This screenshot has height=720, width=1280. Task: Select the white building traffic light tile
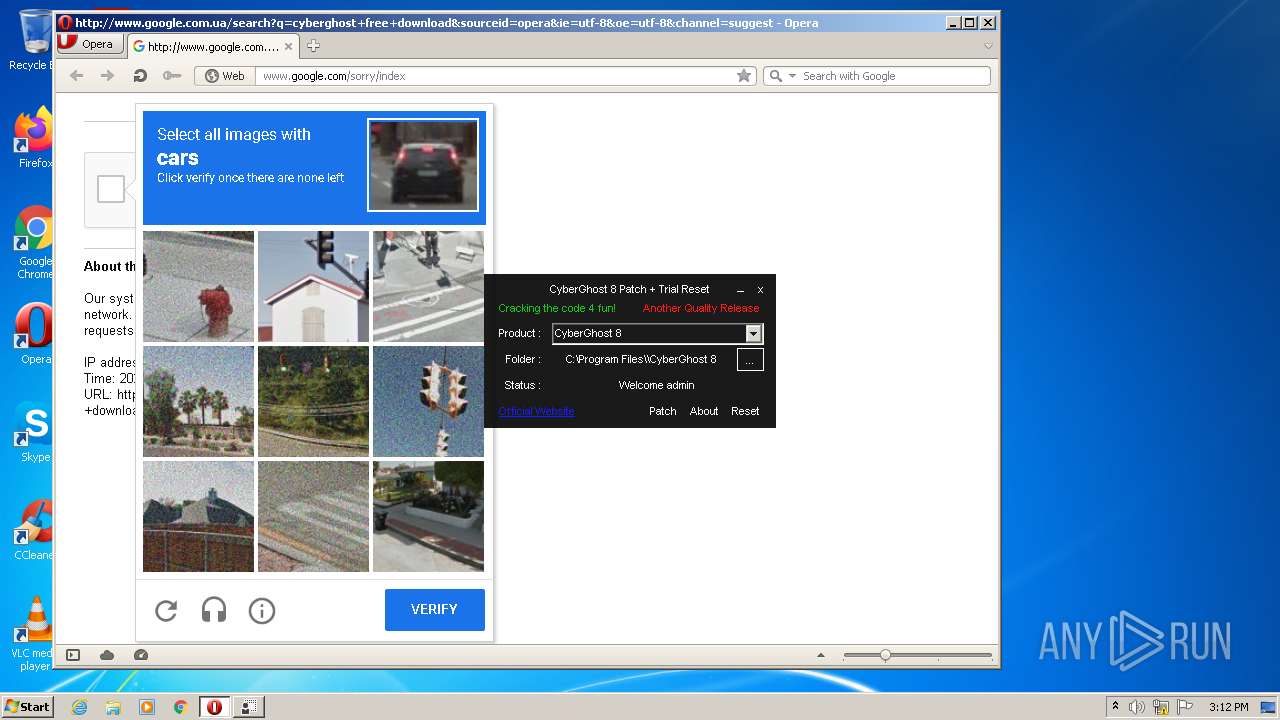pyautogui.click(x=313, y=286)
